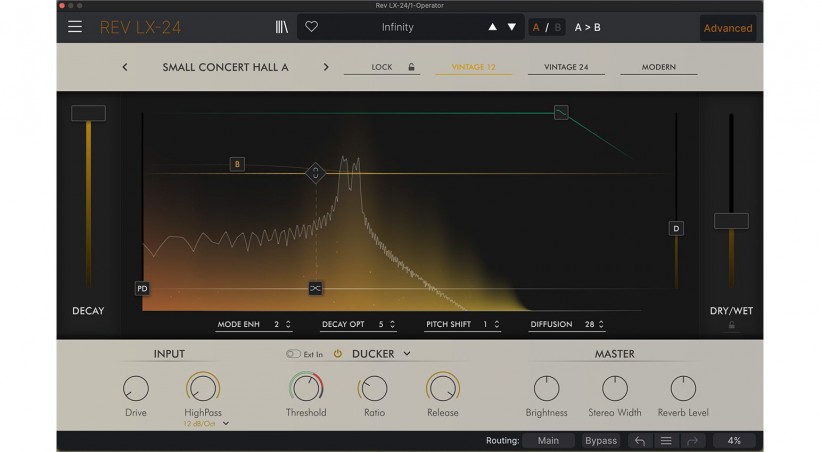
Task: Expand the Ducker section dropdown
Action: click(x=407, y=354)
